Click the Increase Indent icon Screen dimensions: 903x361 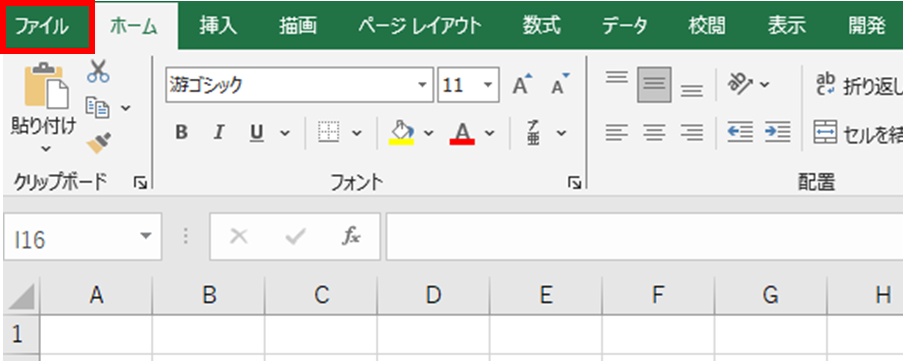click(x=777, y=133)
